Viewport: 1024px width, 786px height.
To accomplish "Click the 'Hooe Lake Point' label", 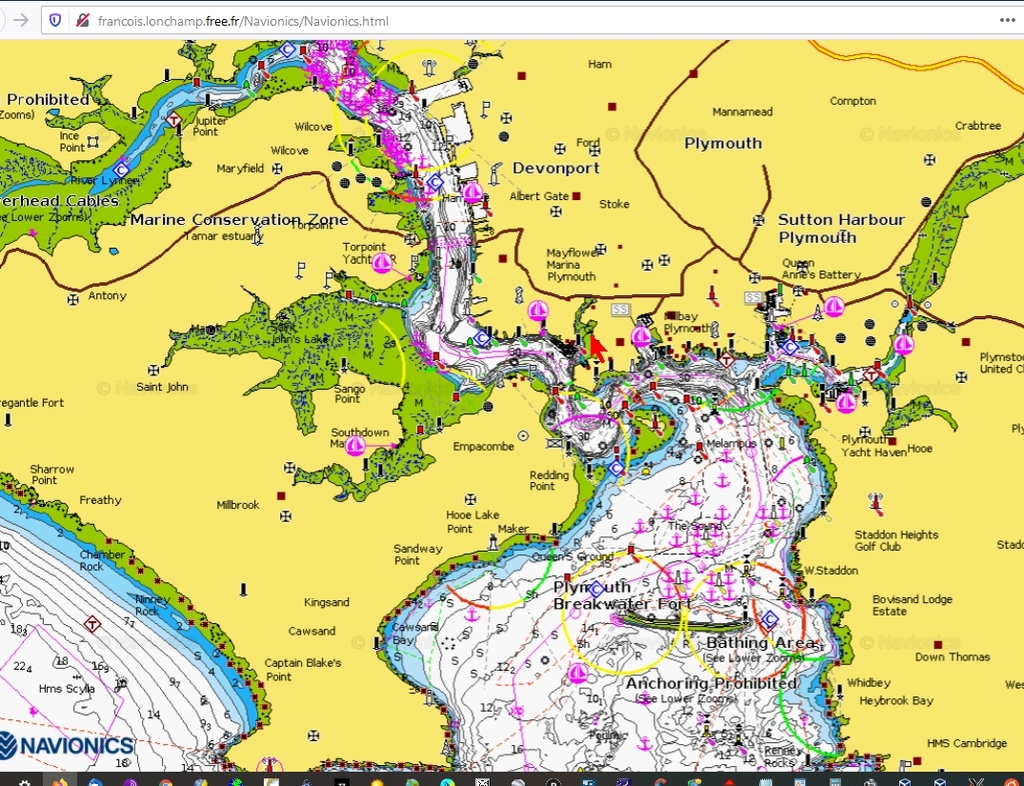I will tap(472, 522).
